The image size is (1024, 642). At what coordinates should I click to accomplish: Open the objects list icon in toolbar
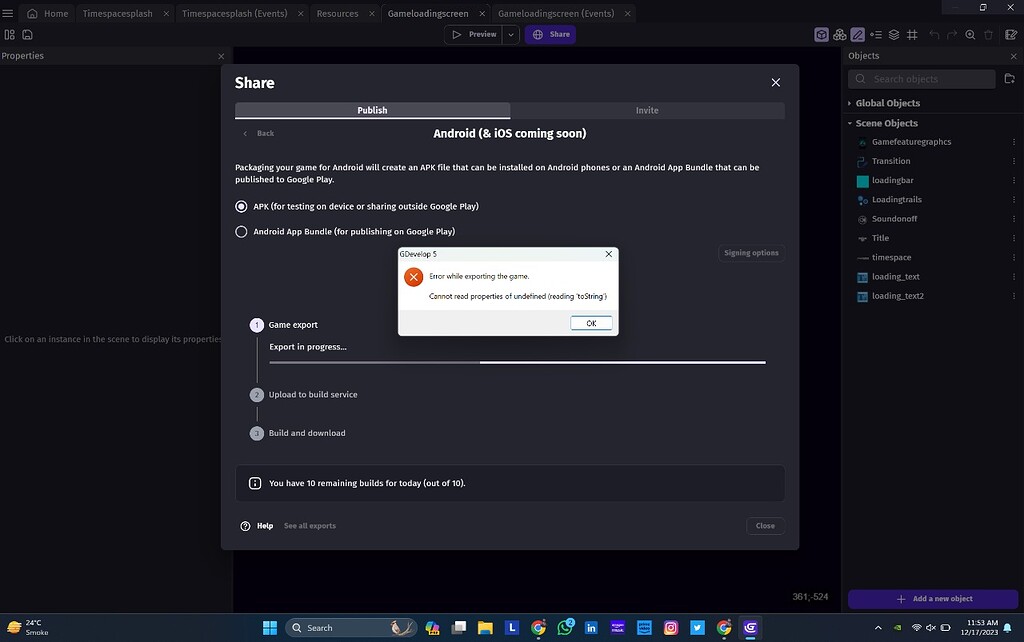click(x=876, y=34)
